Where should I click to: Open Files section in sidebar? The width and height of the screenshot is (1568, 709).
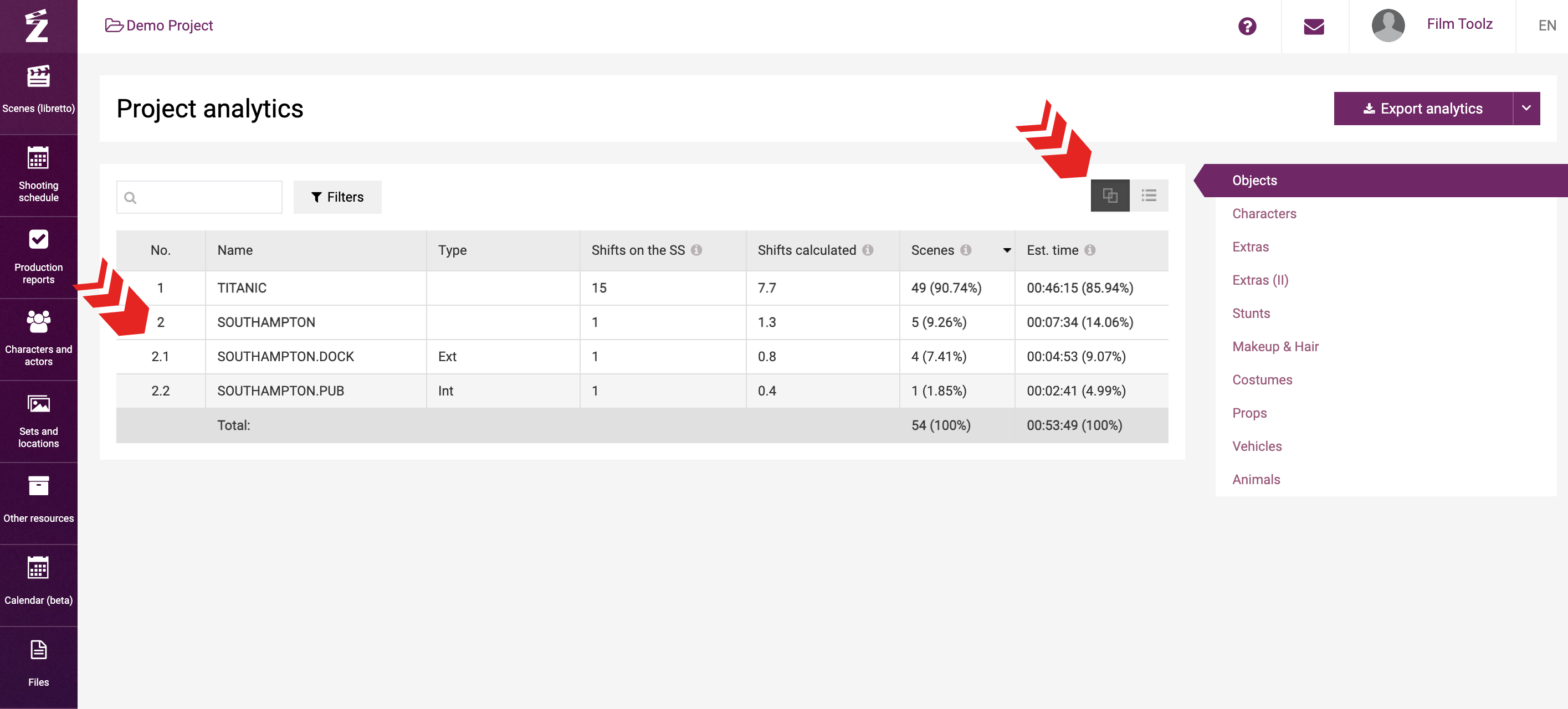point(38,666)
